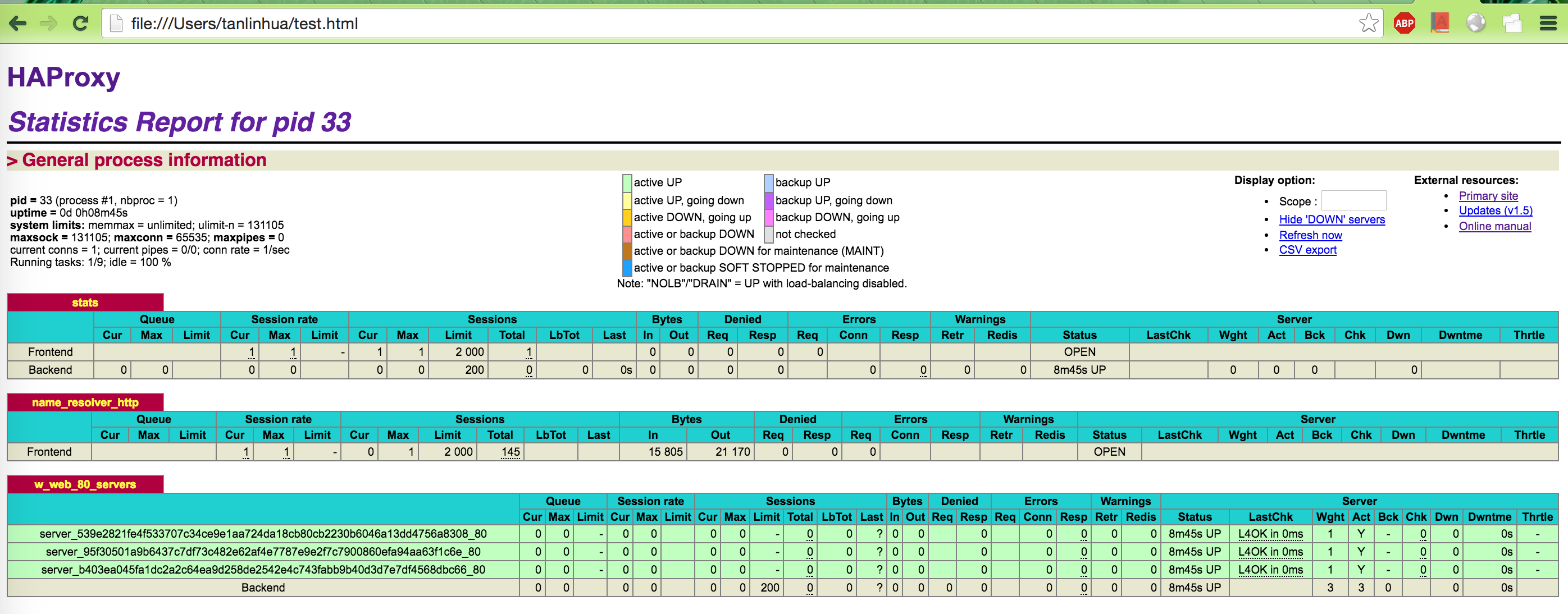Click the active or backup DOWN red swatch
Viewport: 1568px width, 614px height.
pyautogui.click(x=627, y=234)
